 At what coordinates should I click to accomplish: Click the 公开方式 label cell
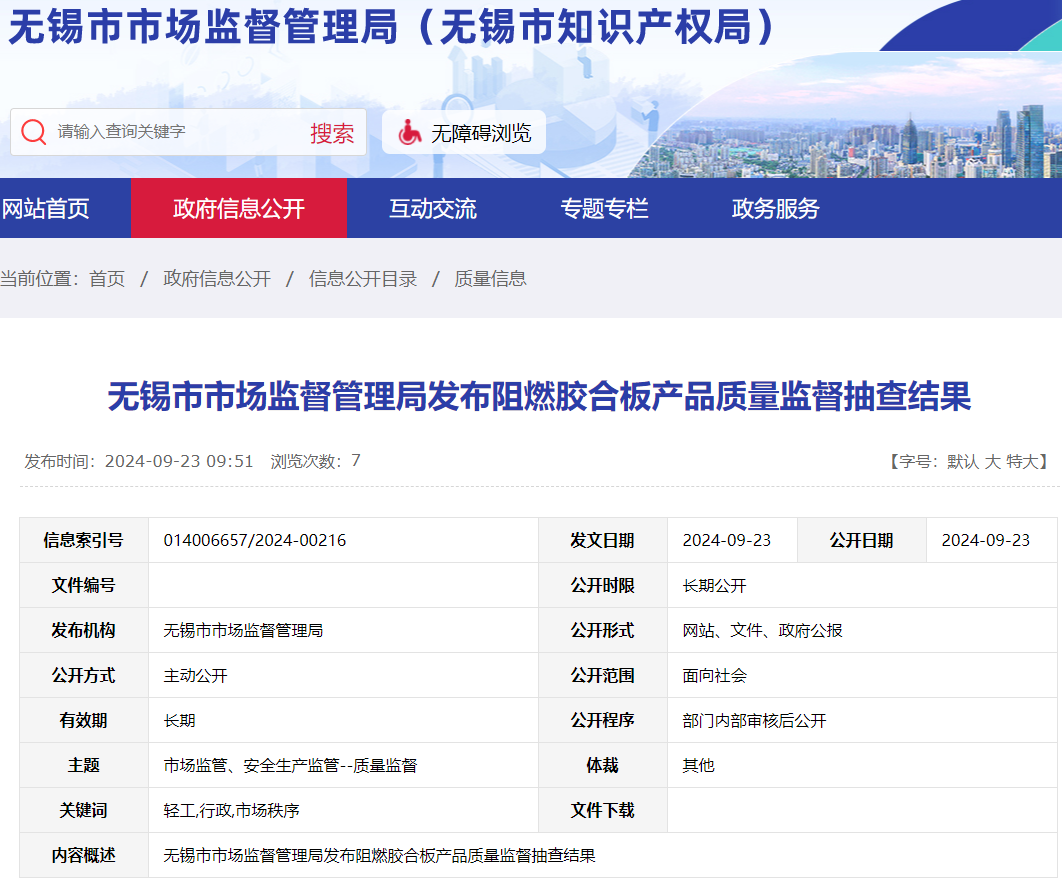point(84,675)
